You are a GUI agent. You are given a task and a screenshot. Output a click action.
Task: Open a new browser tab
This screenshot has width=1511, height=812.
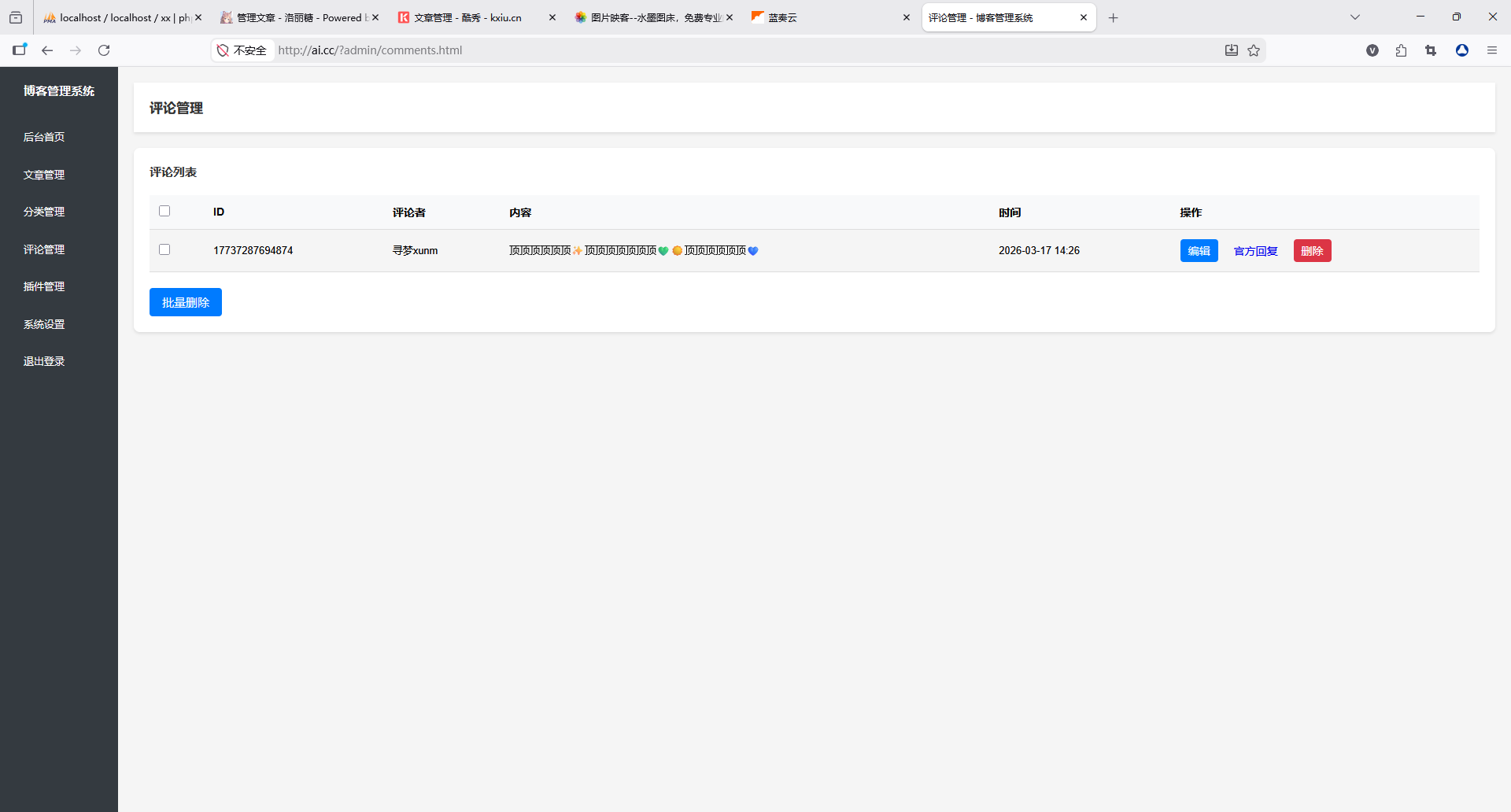1113,17
